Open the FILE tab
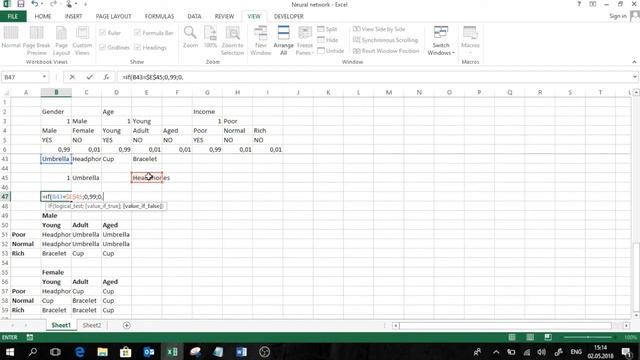Screen dimensions: 640x360 click(13, 16)
